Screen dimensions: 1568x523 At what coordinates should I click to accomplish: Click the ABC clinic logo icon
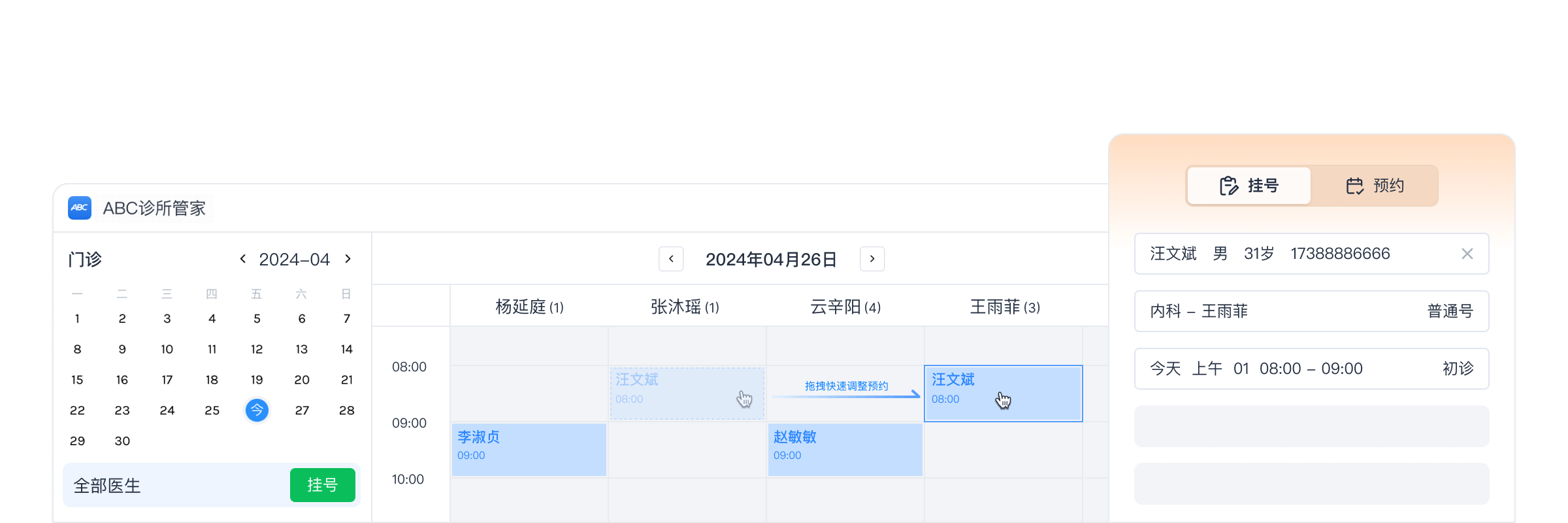(x=80, y=208)
